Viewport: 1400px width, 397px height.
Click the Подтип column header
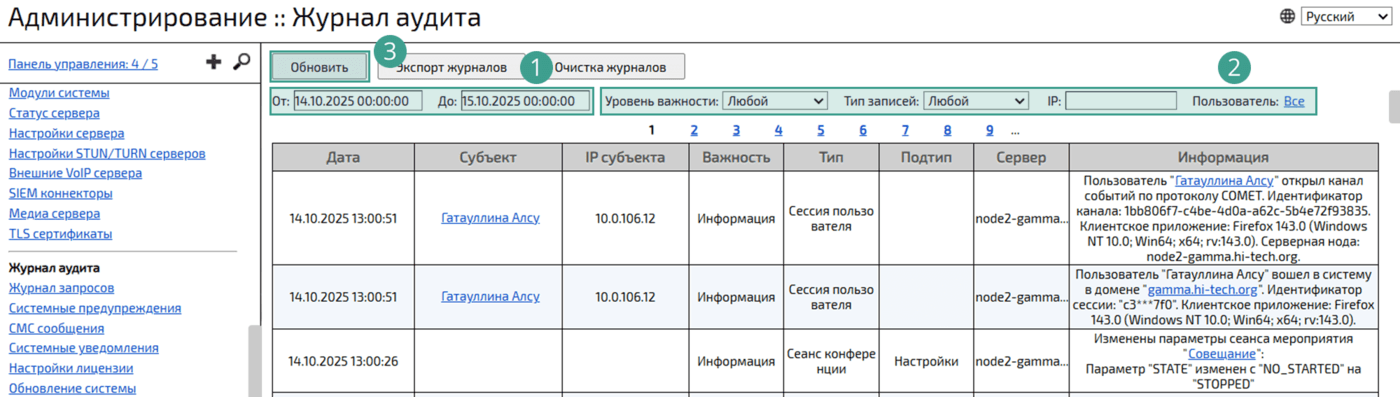point(926,157)
